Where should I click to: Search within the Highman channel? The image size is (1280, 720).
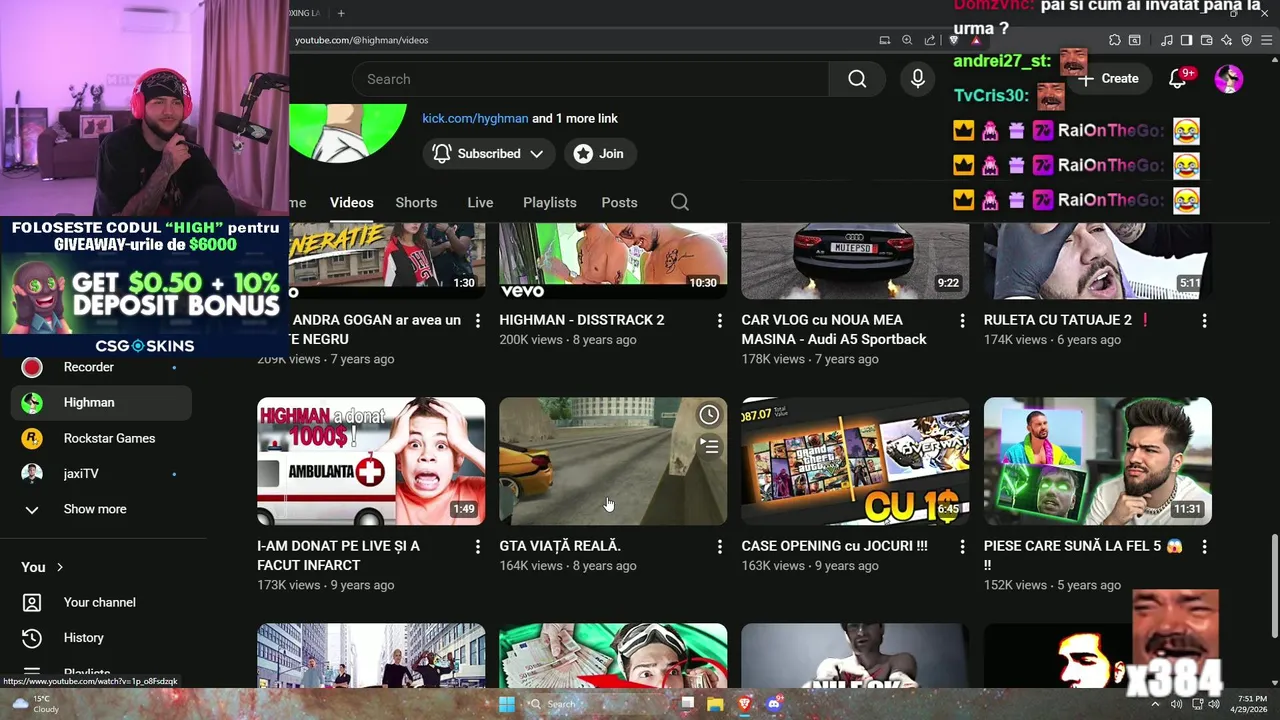[680, 202]
